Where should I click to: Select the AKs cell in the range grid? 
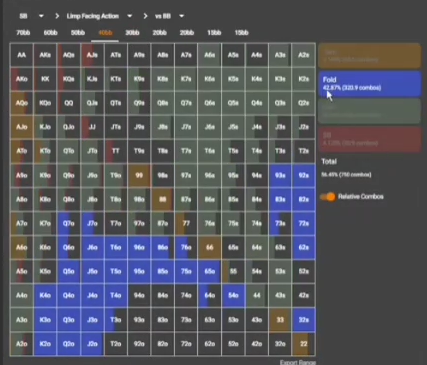45,55
